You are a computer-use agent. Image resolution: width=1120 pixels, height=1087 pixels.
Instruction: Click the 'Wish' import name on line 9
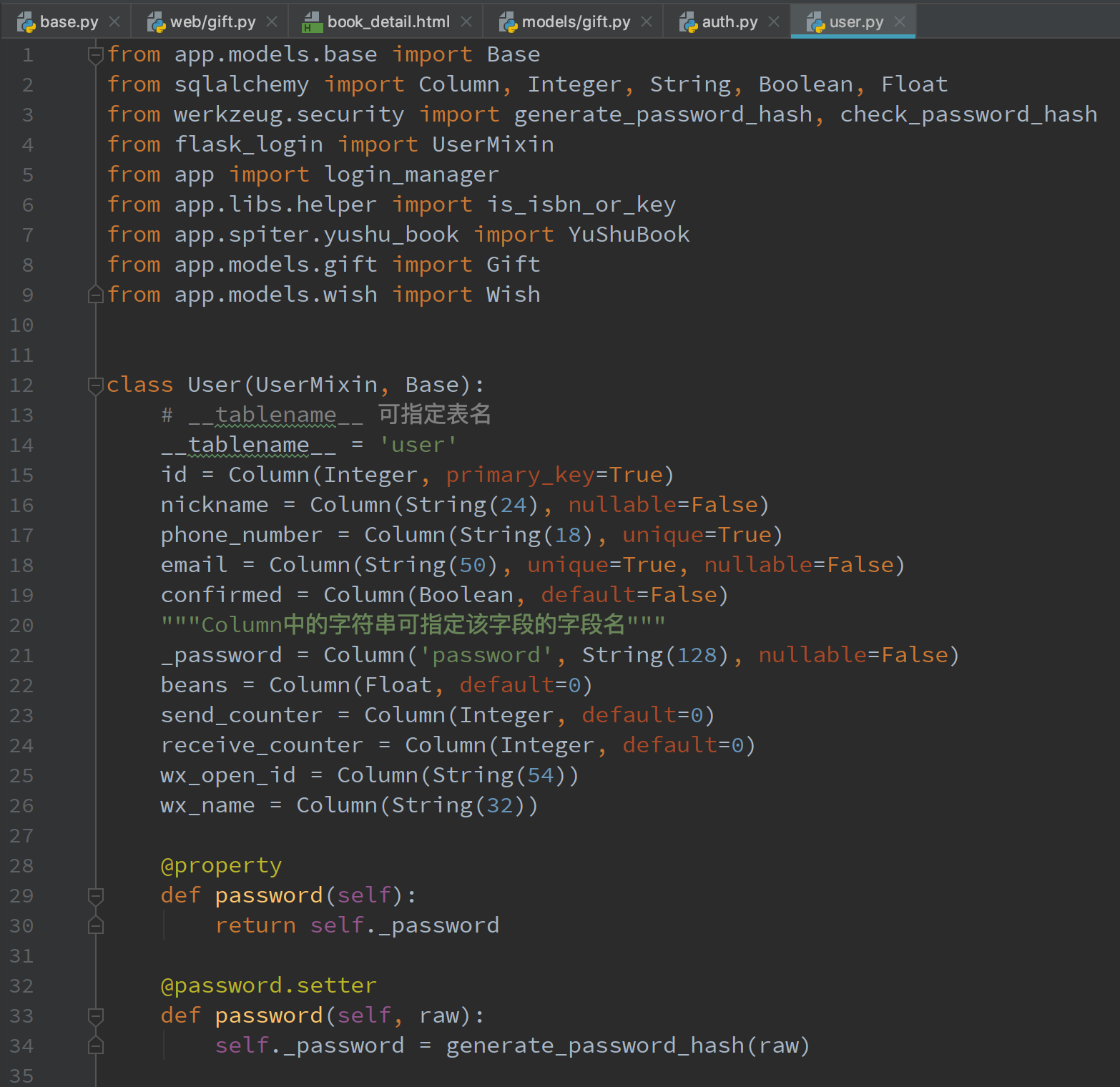[x=513, y=295]
